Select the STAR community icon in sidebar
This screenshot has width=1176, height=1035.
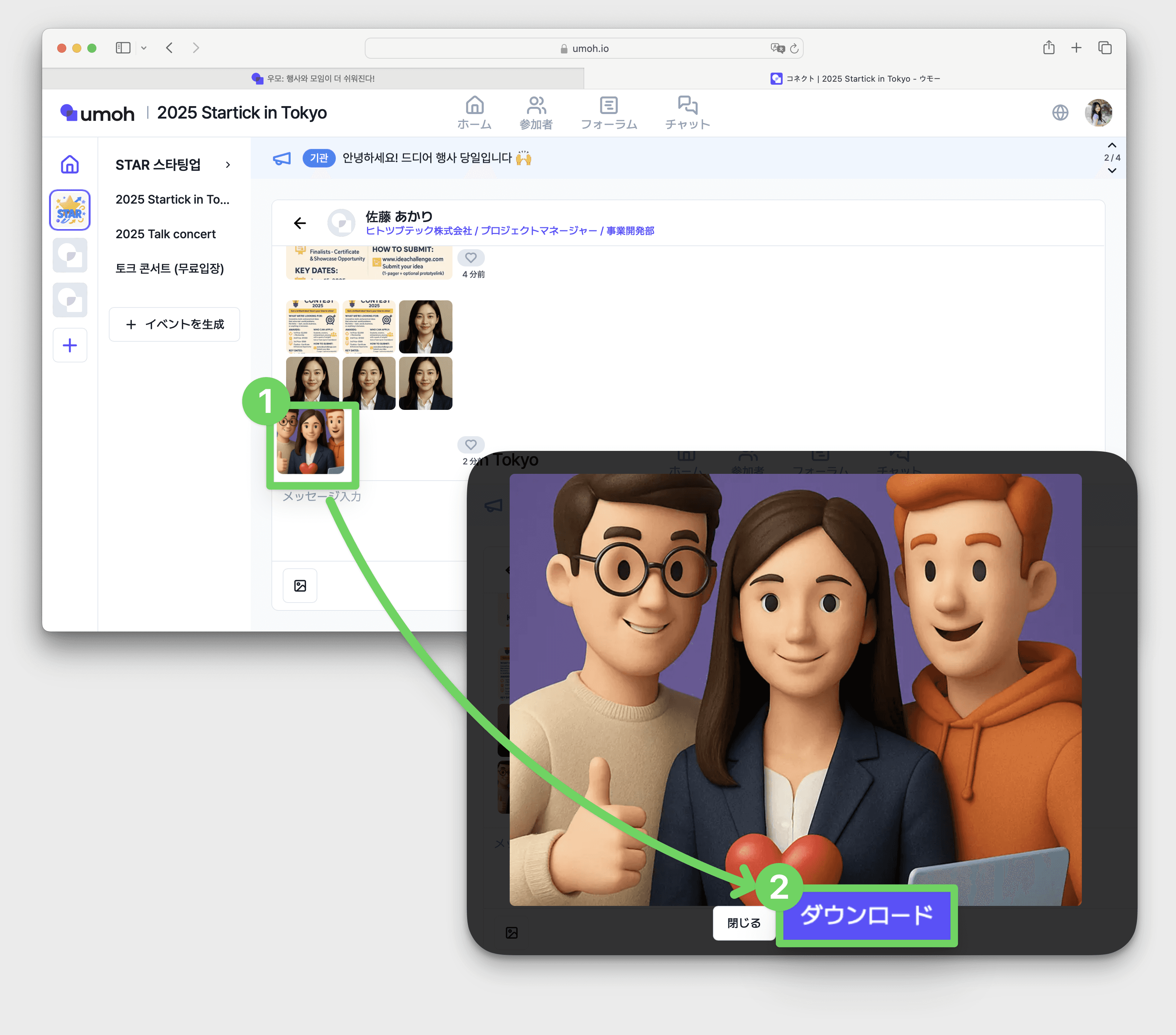click(x=70, y=210)
